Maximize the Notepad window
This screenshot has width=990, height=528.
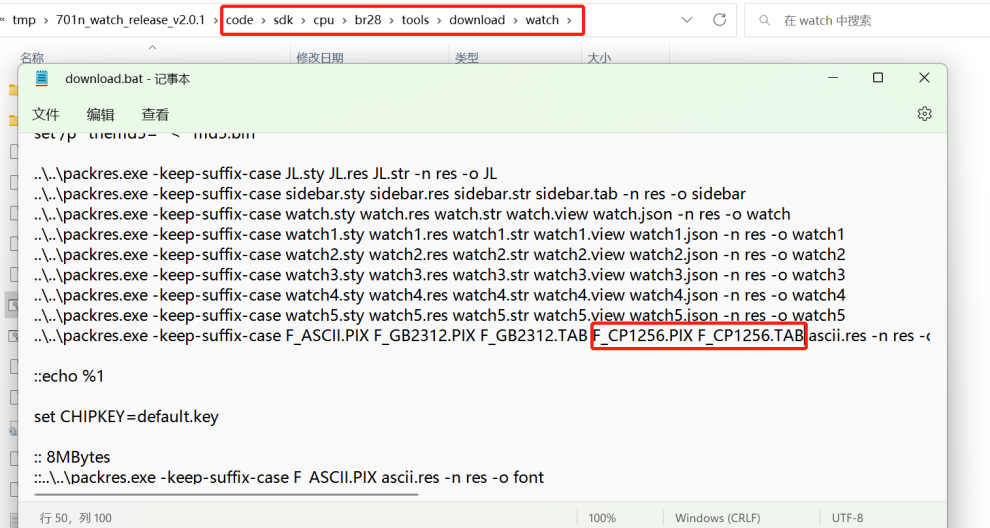[x=878, y=78]
